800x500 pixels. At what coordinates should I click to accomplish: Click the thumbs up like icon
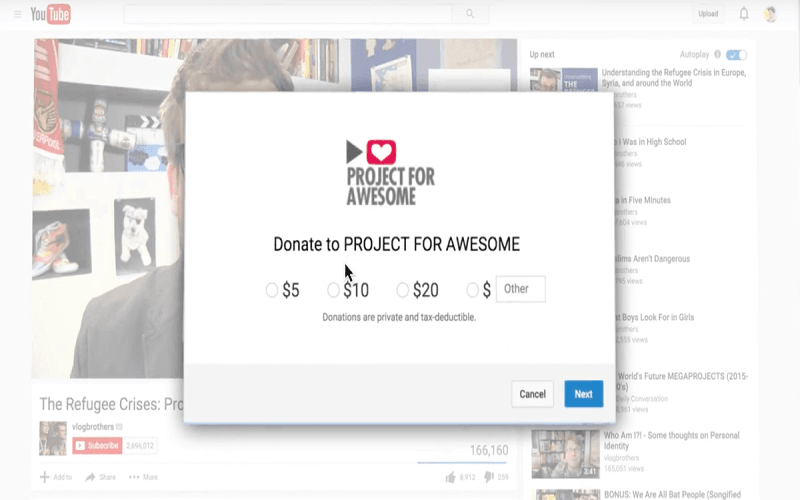451,477
